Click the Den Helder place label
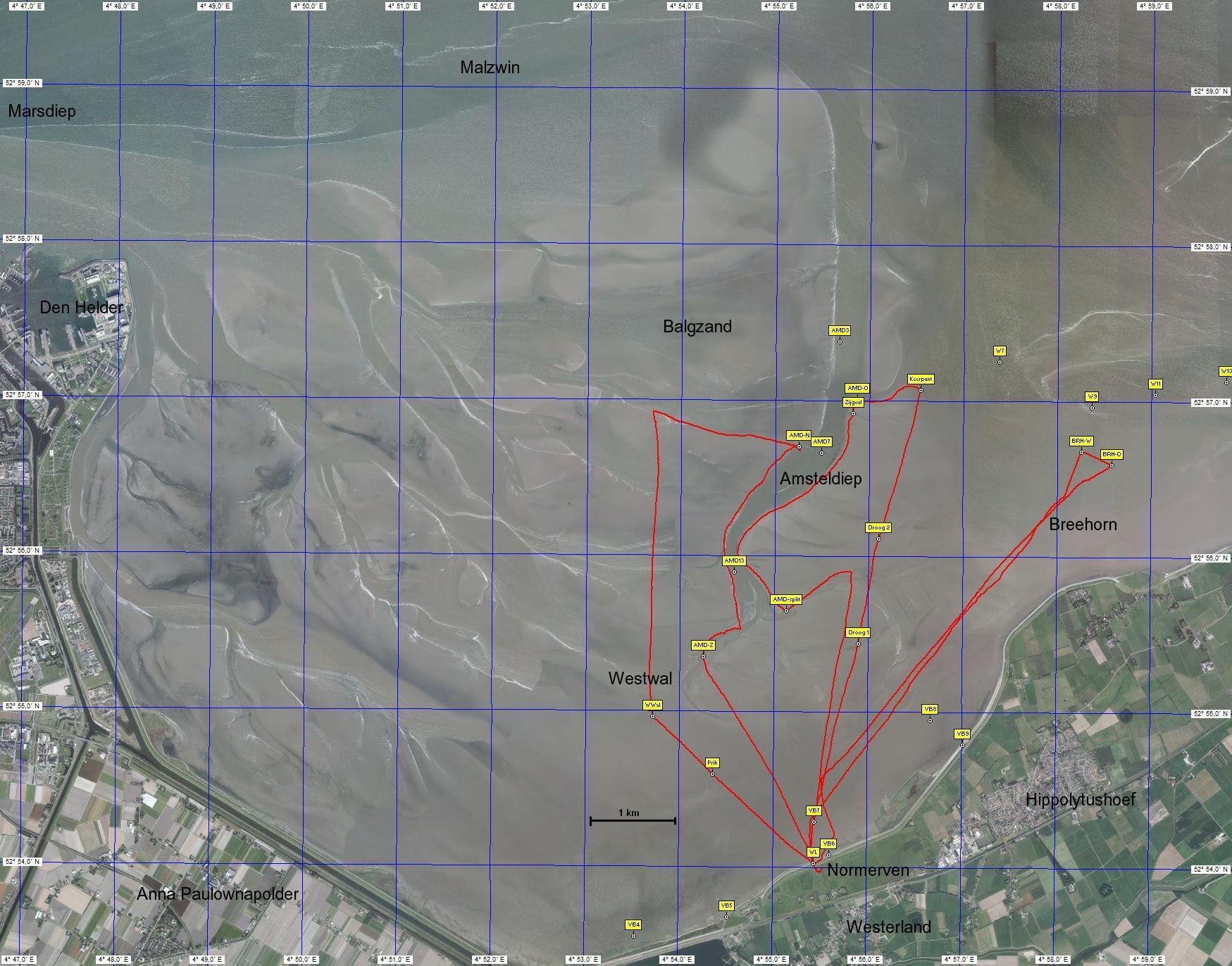Image resolution: width=1232 pixels, height=966 pixels. pos(81,308)
